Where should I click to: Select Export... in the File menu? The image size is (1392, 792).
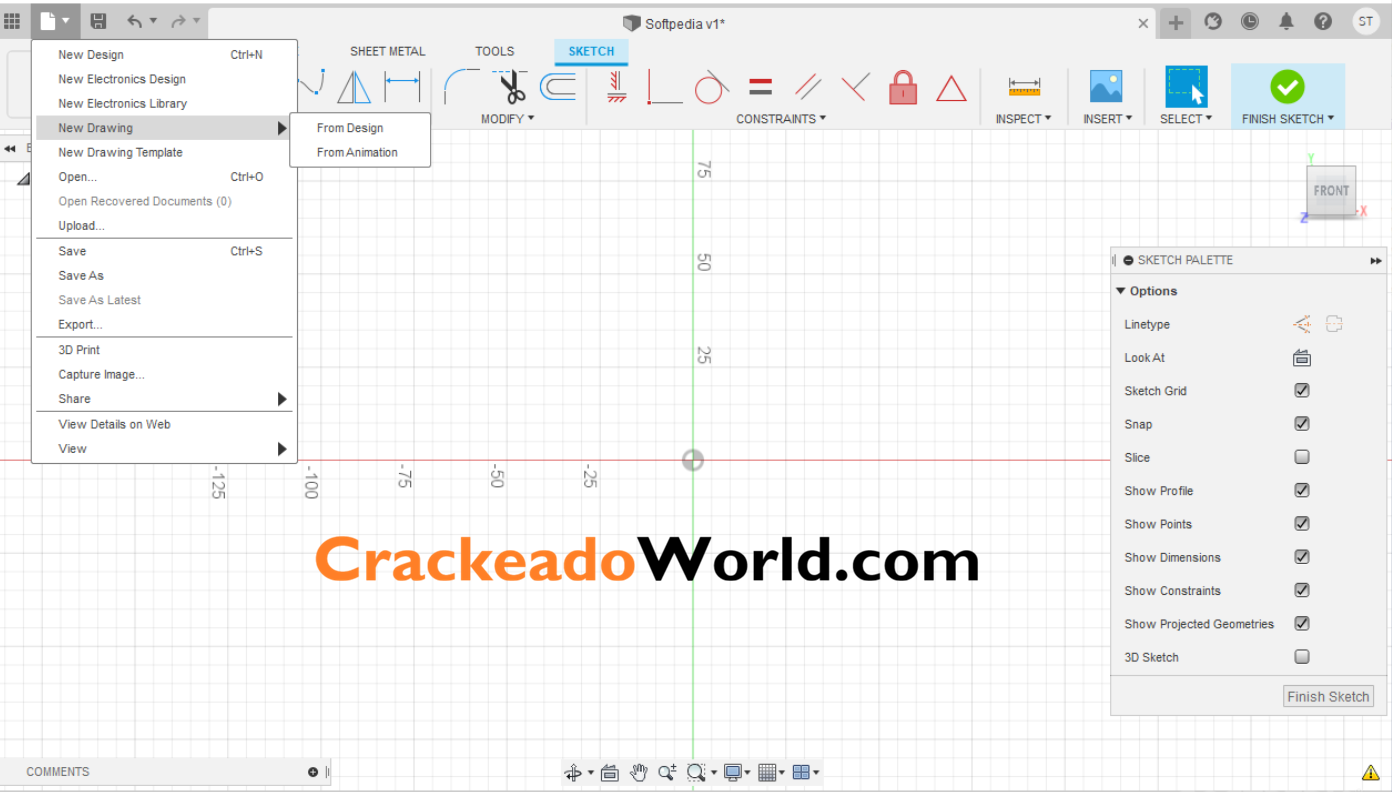(164, 325)
